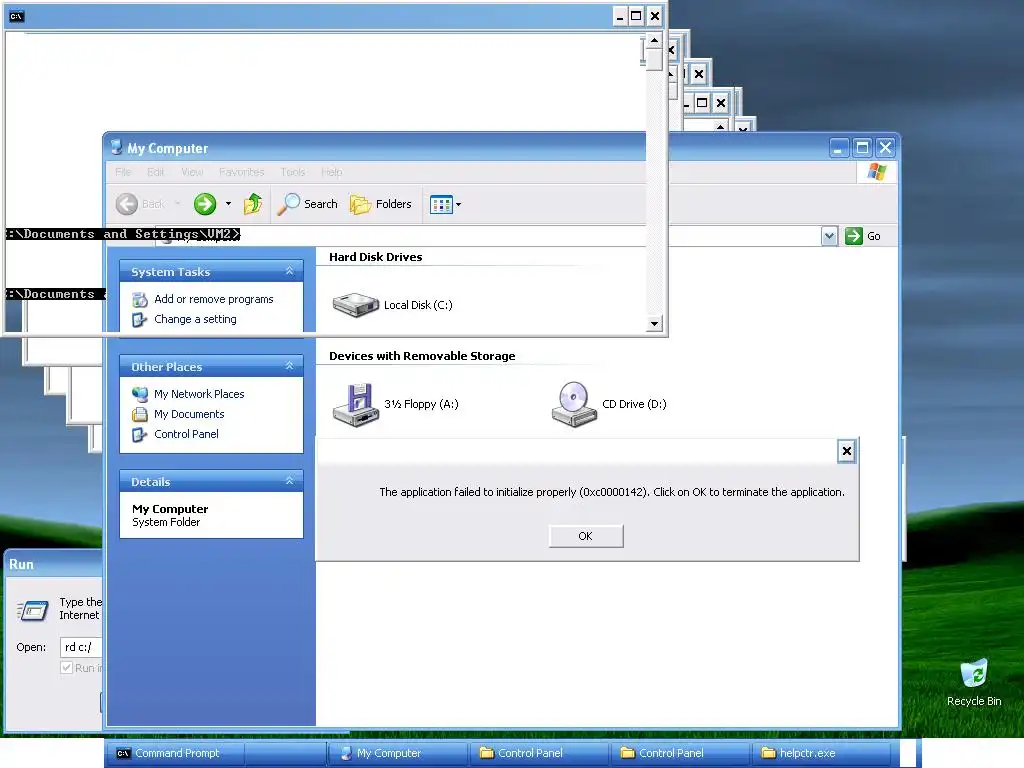Click the Up folder icon in toolbar
This screenshot has width=1024, height=768.
point(253,204)
